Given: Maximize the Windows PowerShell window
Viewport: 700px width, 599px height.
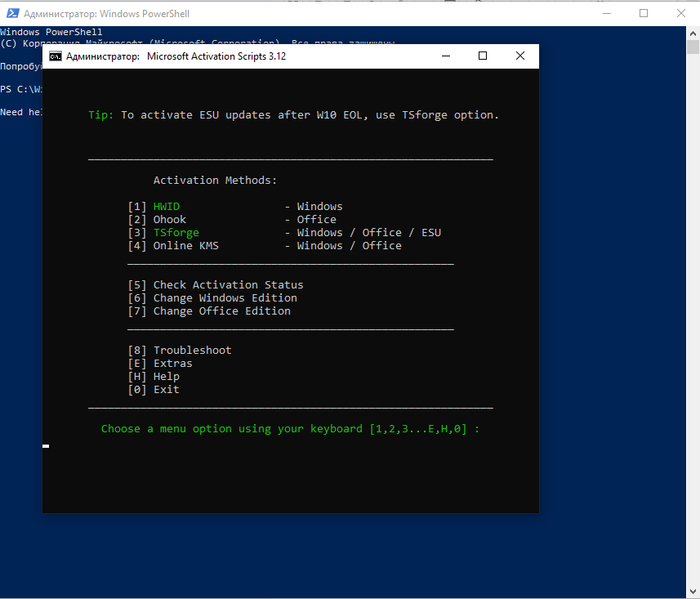Looking at the screenshot, I should click(x=644, y=13).
